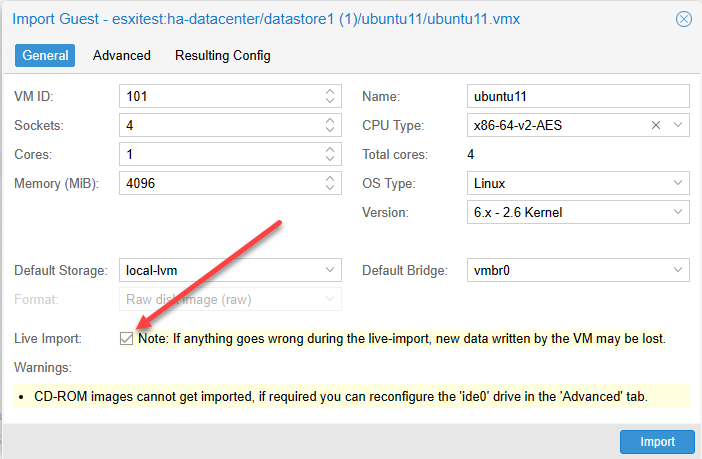Screen dimensions: 702x459
Task: Decrease the Sockets count
Action: 331,130
